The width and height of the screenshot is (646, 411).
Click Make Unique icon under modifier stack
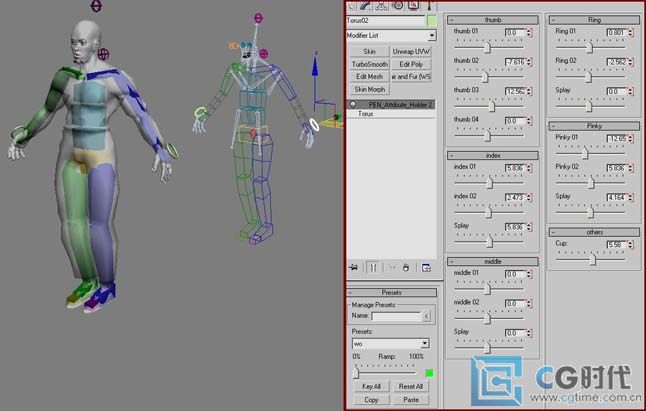pos(392,268)
